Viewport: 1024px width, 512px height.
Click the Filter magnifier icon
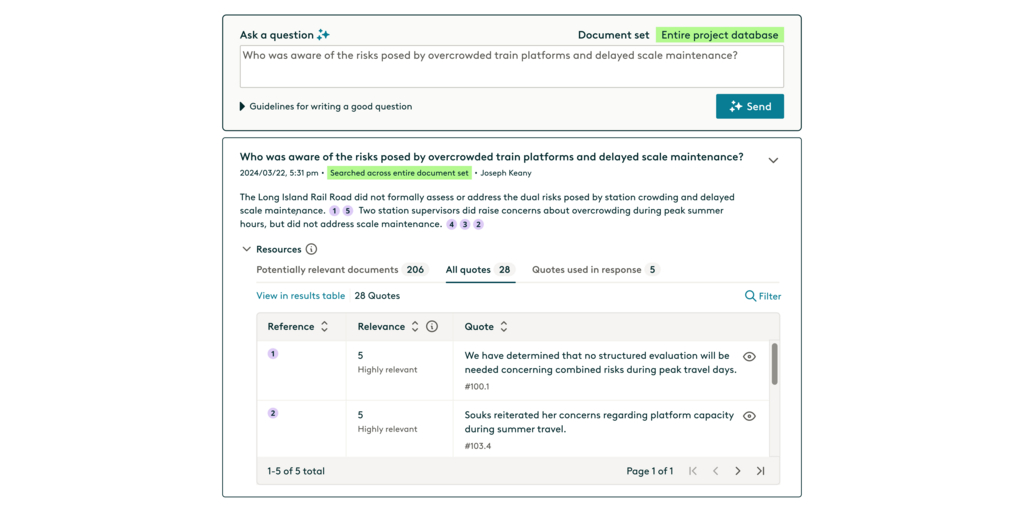coord(750,296)
